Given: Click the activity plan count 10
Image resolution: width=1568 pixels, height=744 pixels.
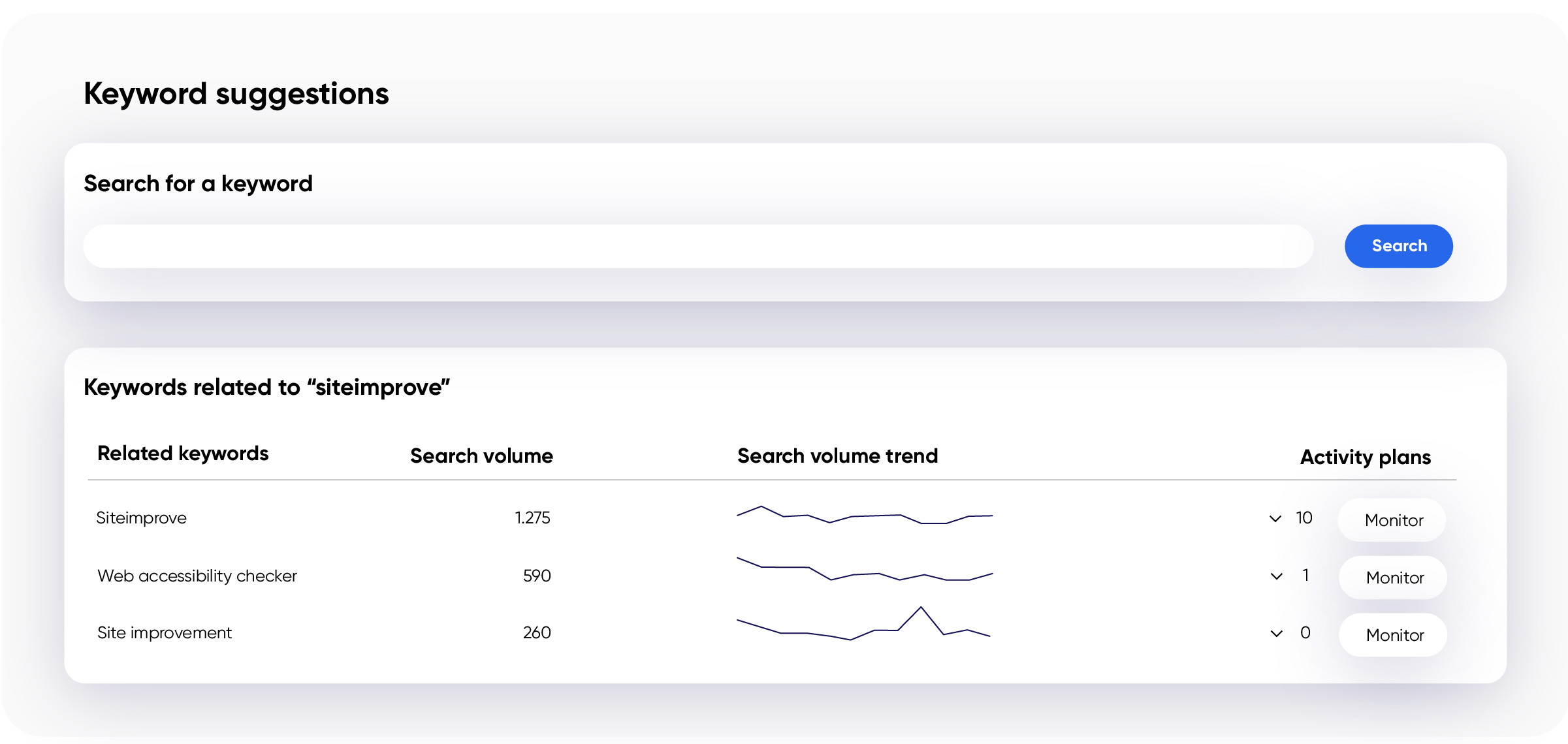Looking at the screenshot, I should point(1304,518).
